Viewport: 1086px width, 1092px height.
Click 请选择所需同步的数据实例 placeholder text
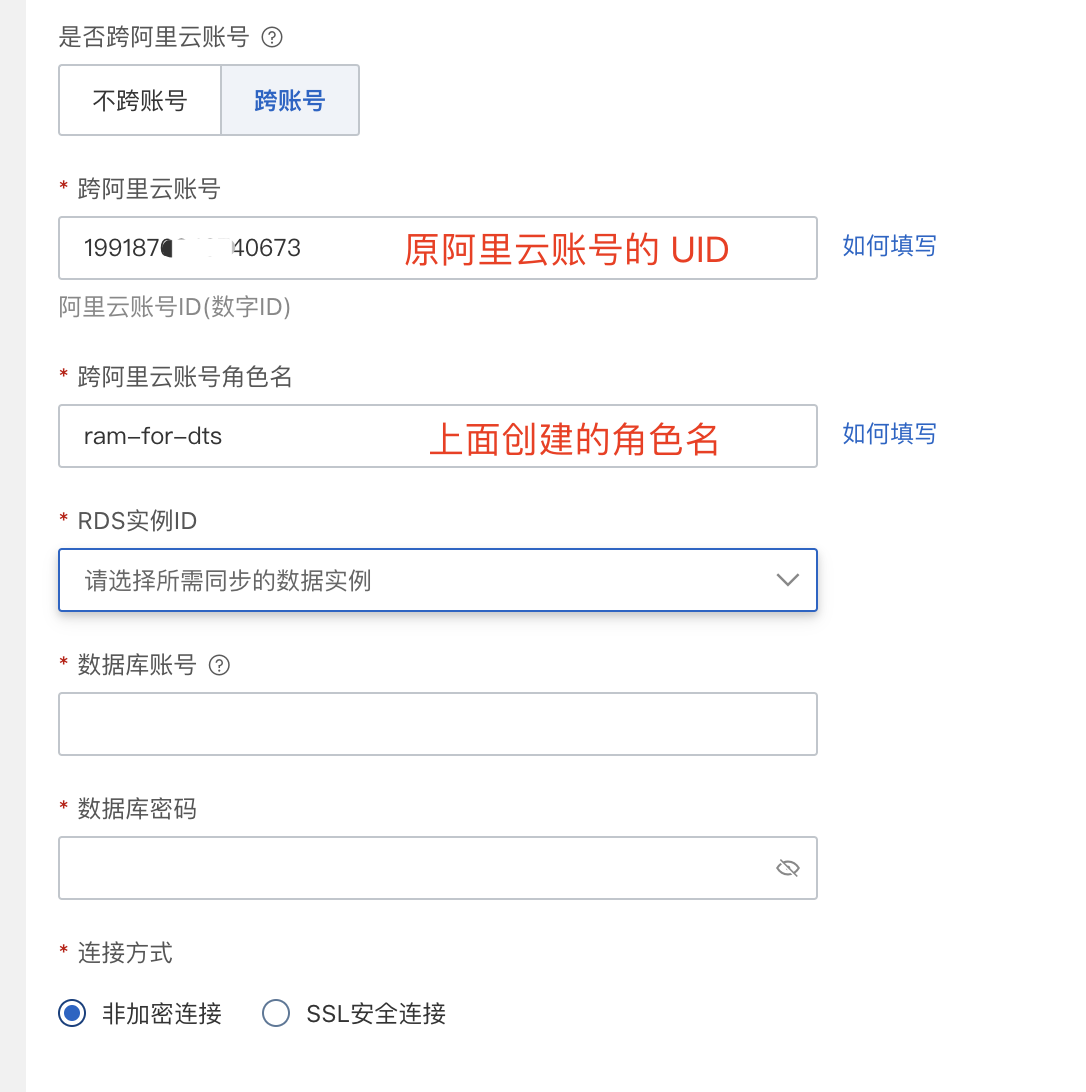coord(228,580)
